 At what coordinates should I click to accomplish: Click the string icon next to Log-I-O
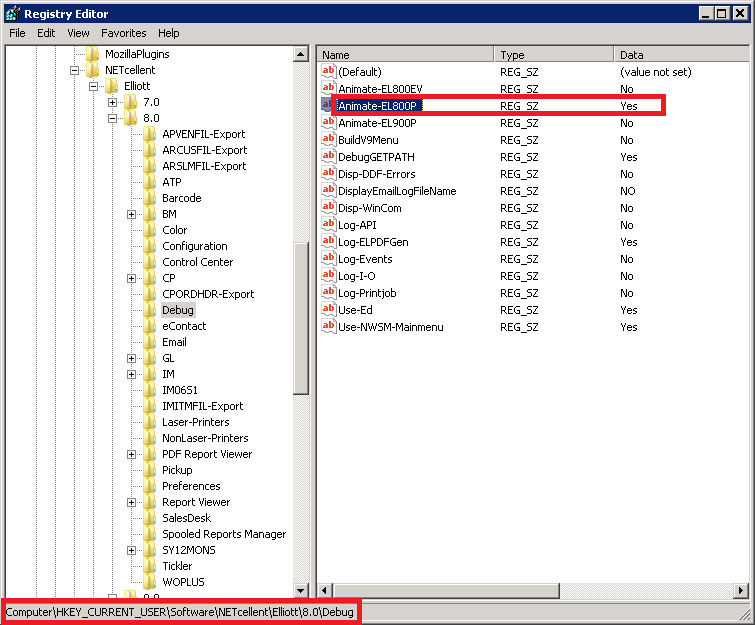pos(328,275)
